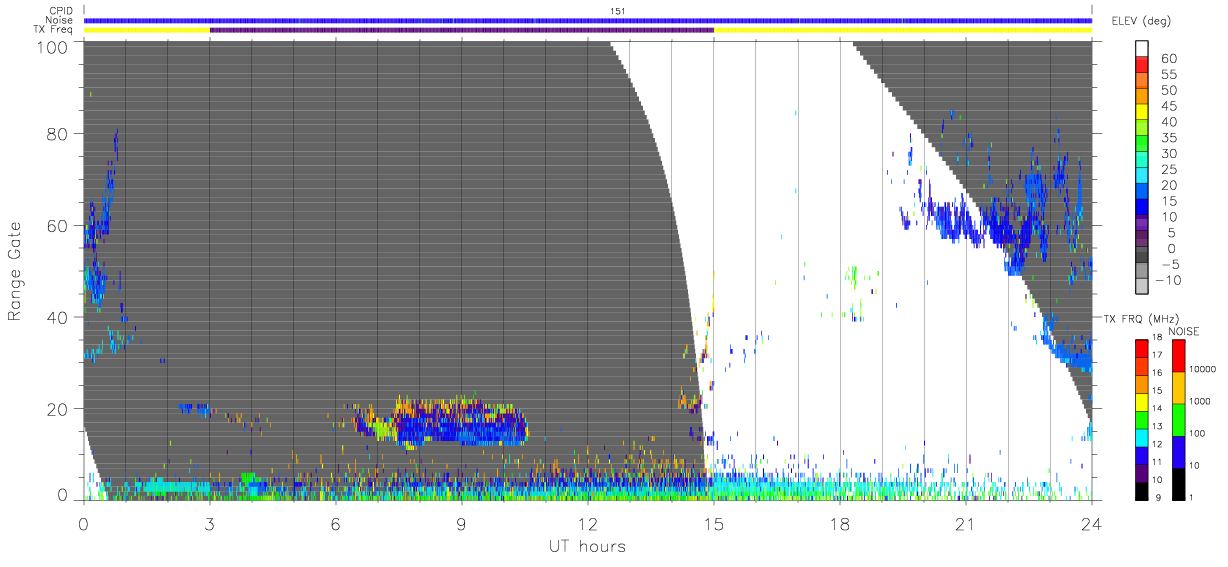Click x-axis tick label "15" under the plot
The image size is (1228, 567).
713,523
